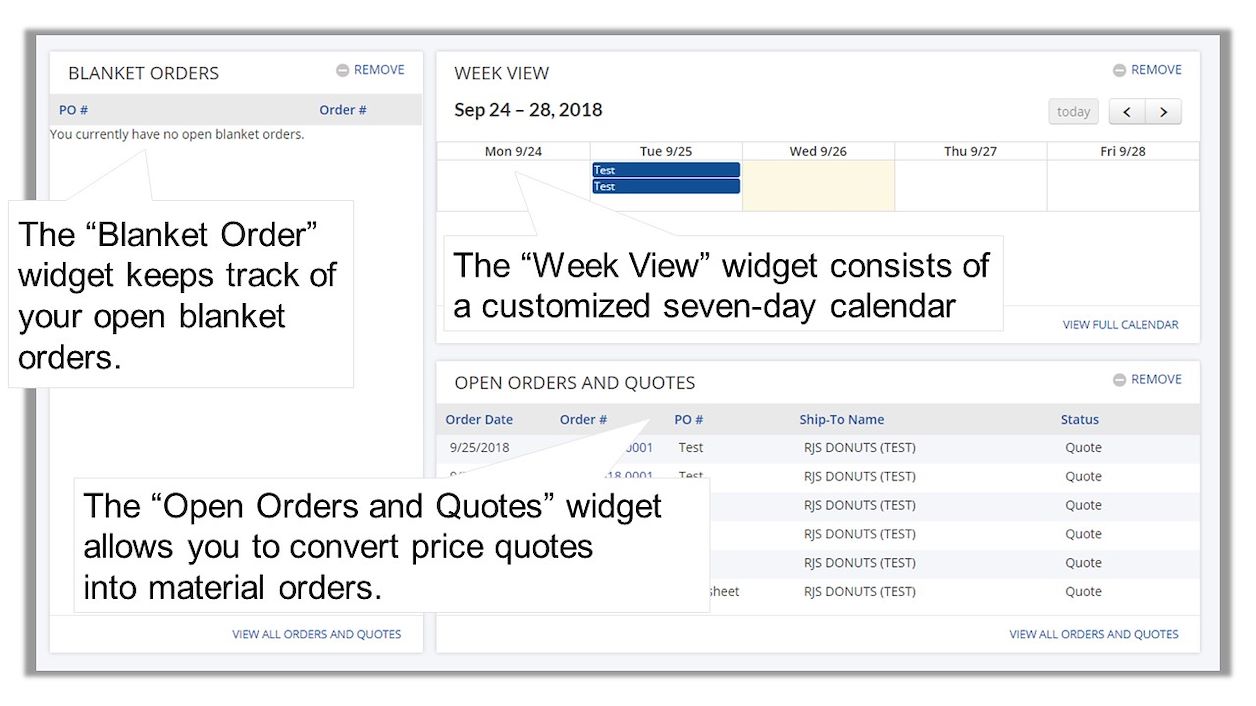Sort open orders by Status column header
The height and width of the screenshot is (706, 1256).
click(1079, 420)
